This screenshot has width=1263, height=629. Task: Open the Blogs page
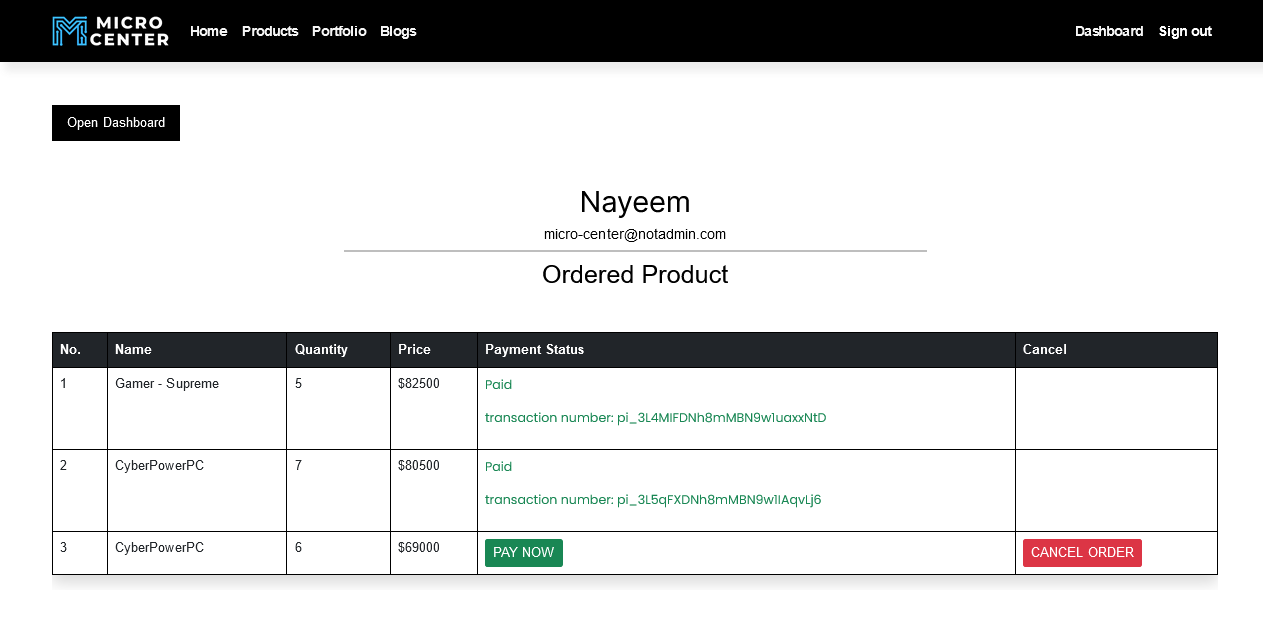pos(398,31)
